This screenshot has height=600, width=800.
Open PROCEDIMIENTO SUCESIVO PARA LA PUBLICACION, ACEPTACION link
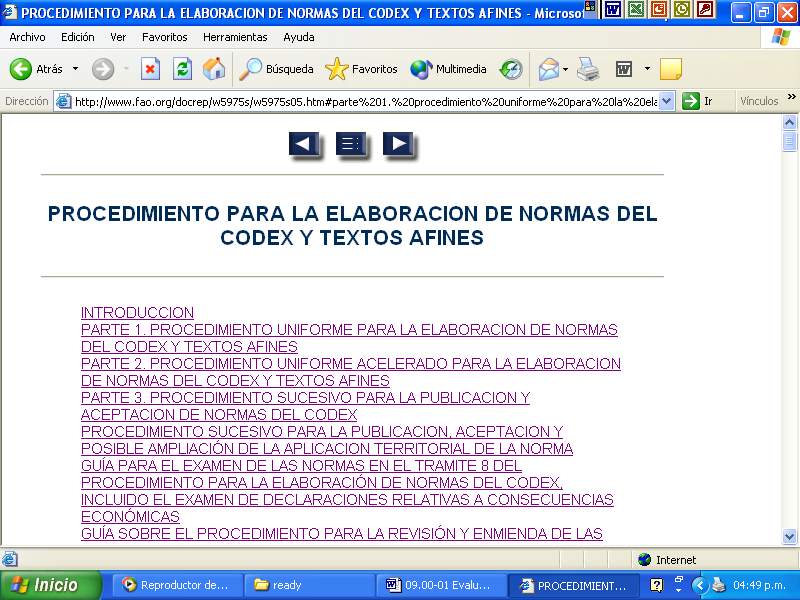click(327, 440)
